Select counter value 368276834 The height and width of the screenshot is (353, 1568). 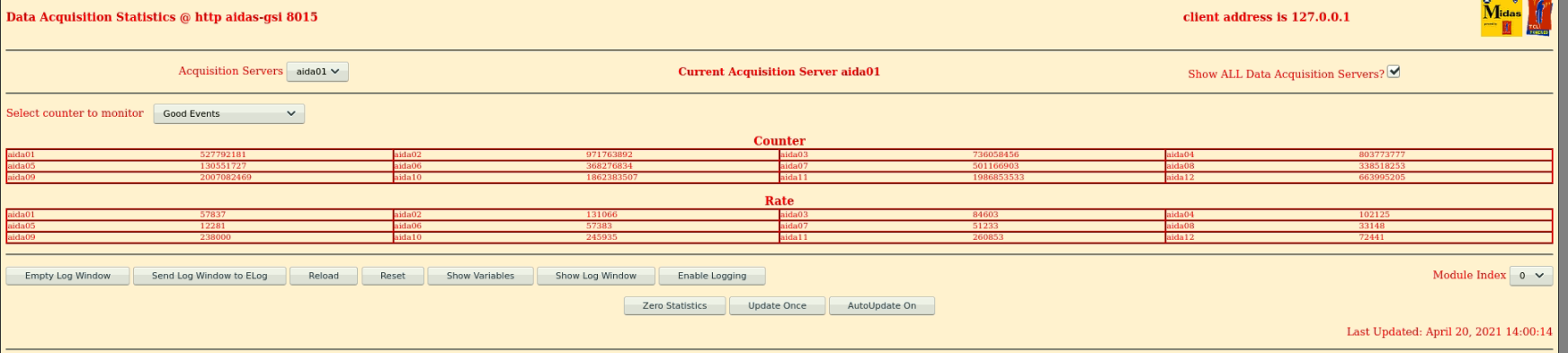pyautogui.click(x=610, y=166)
